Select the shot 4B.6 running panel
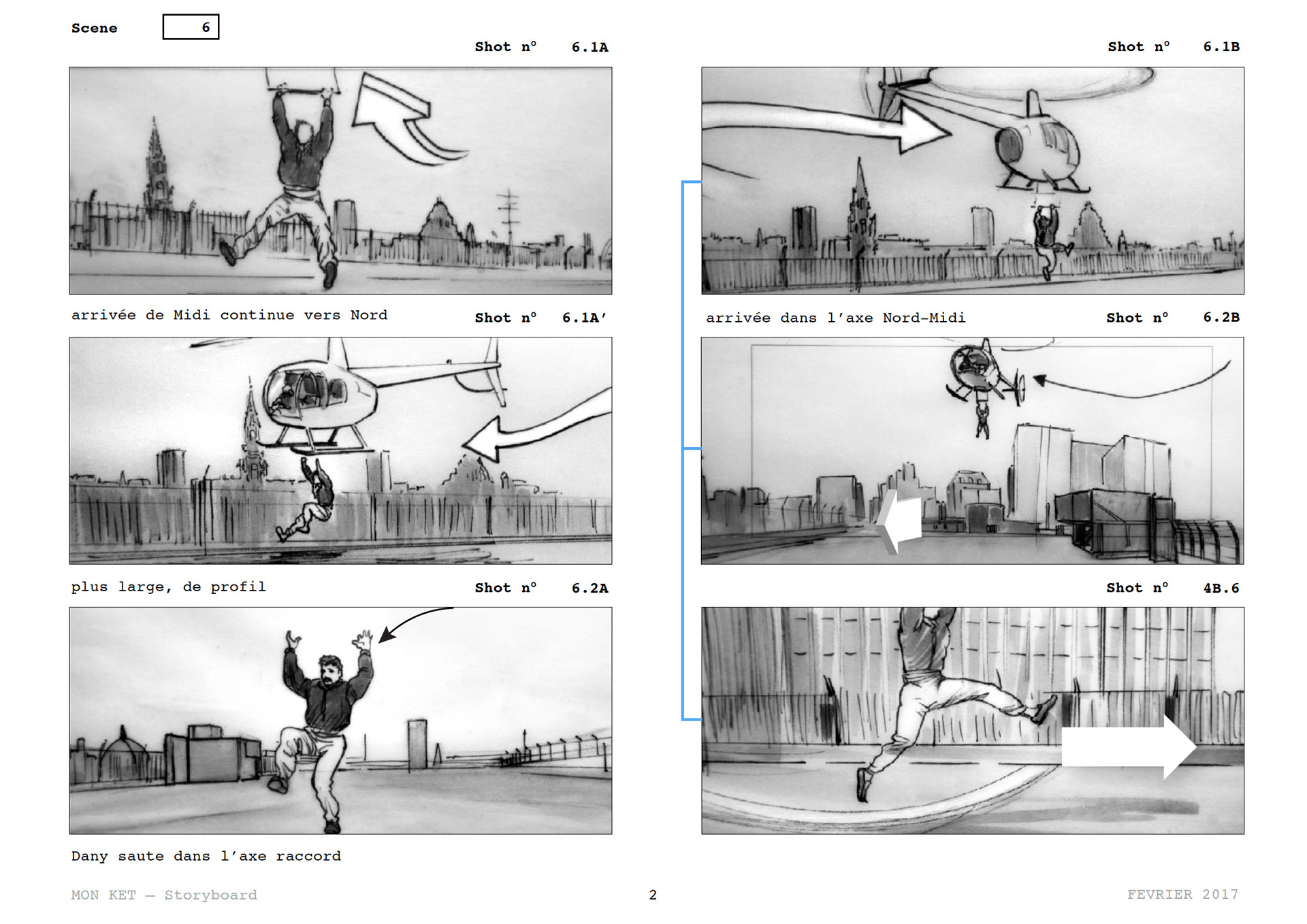 [972, 720]
